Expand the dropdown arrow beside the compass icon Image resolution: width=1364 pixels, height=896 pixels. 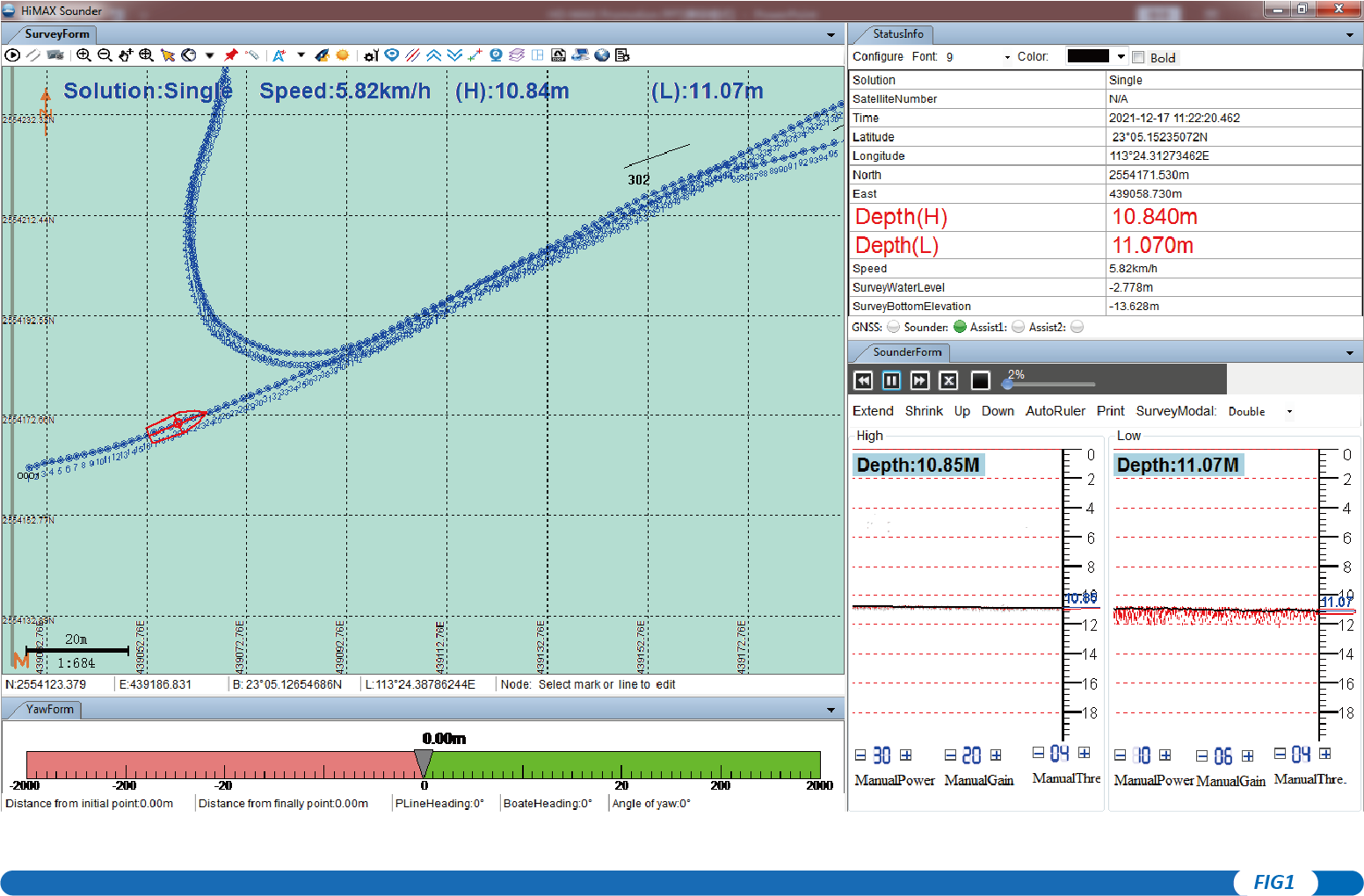[x=210, y=54]
